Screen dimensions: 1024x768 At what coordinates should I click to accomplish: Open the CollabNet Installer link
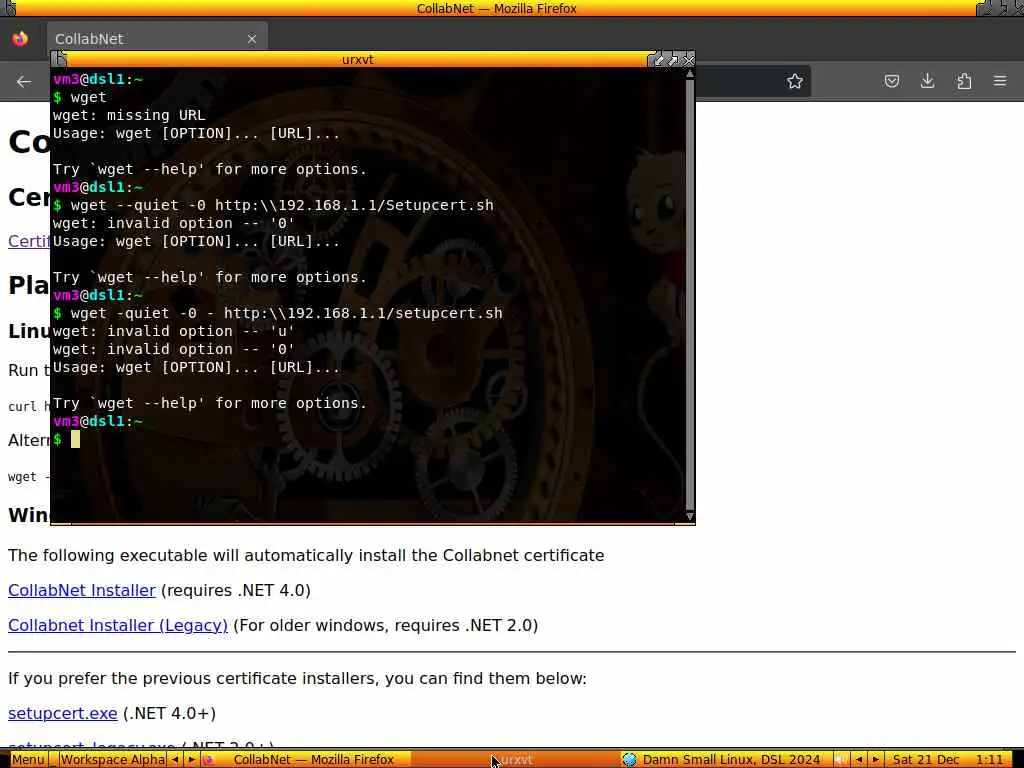pyautogui.click(x=82, y=590)
